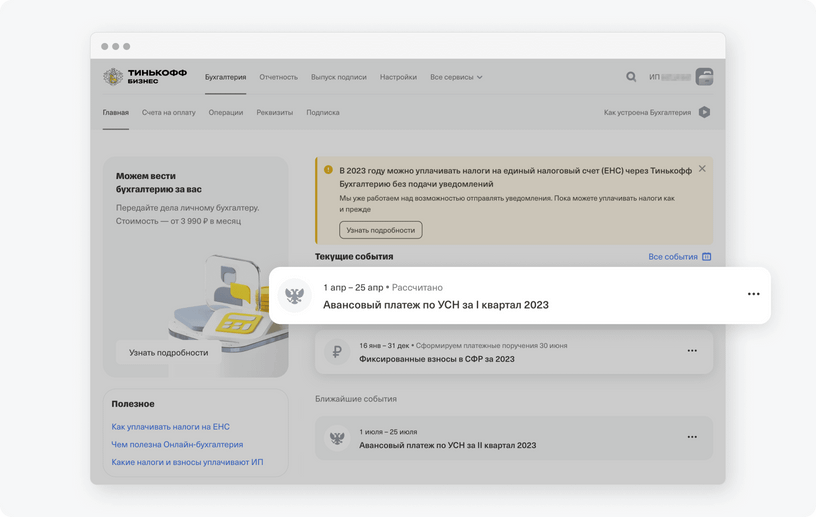Close the yellow ENS notification banner
This screenshot has width=816, height=517.
click(702, 169)
